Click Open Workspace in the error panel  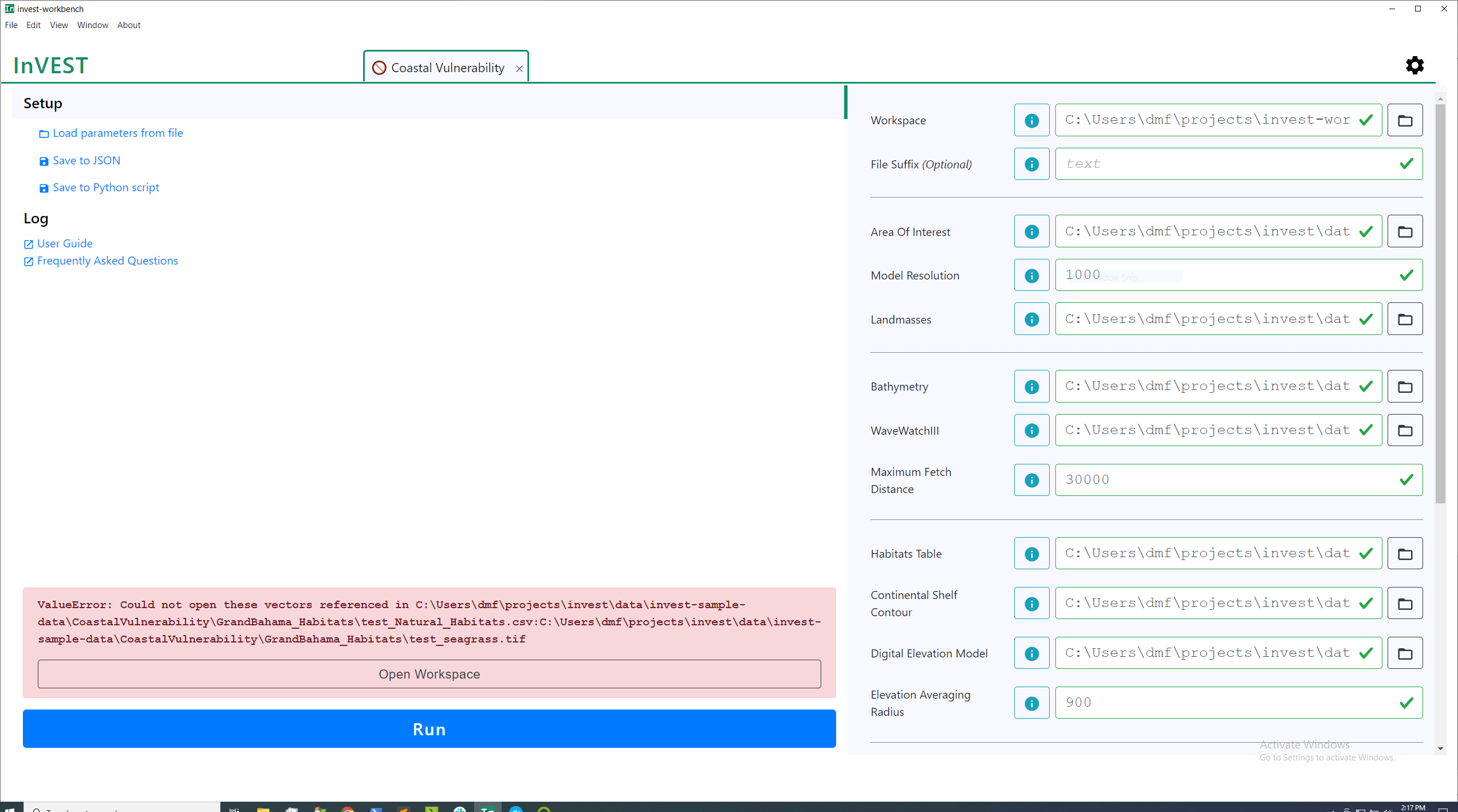pyautogui.click(x=429, y=674)
